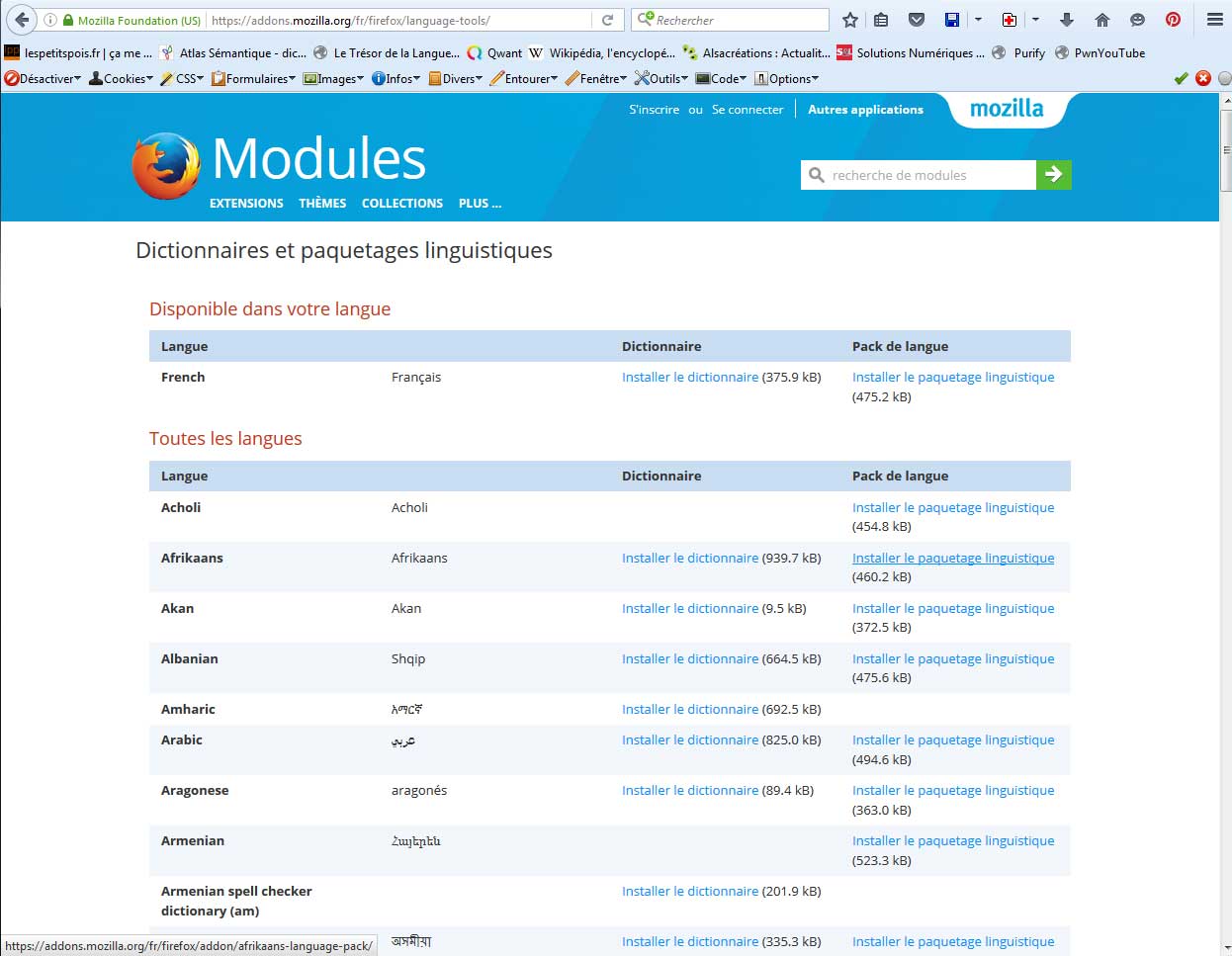The image size is (1232, 956).
Task: Click Installer le dictionnaire for Albanian
Action: (x=689, y=659)
